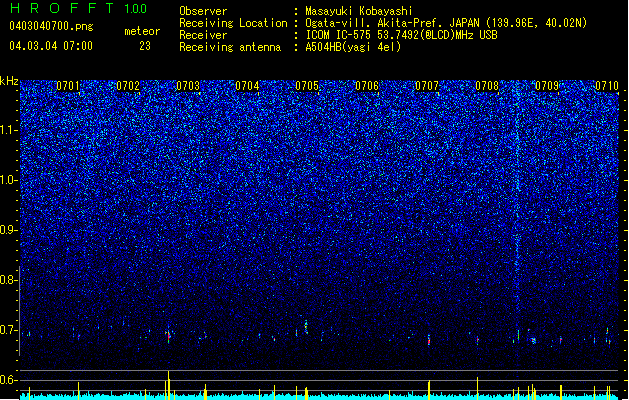The width and height of the screenshot is (629, 400).
Task: Click the vertical noise streak near 0708
Action: pos(517,209)
